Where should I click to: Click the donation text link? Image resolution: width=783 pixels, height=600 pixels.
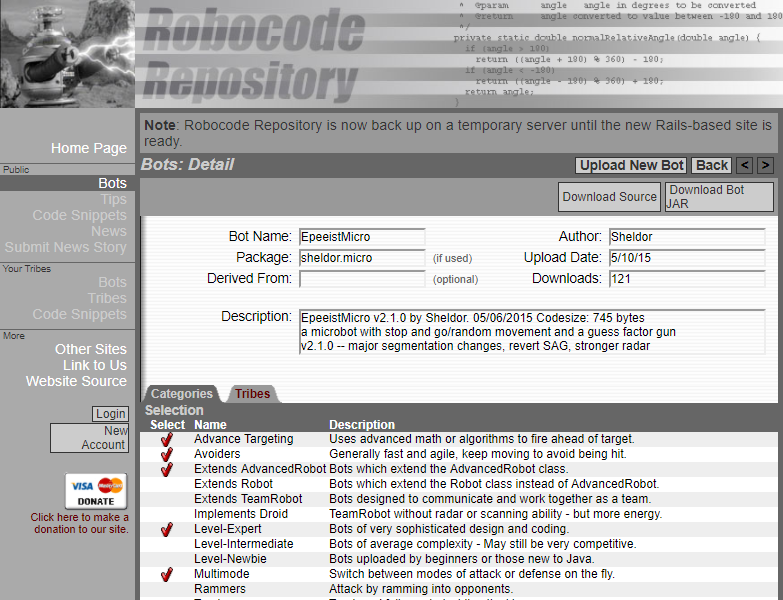pos(80,523)
